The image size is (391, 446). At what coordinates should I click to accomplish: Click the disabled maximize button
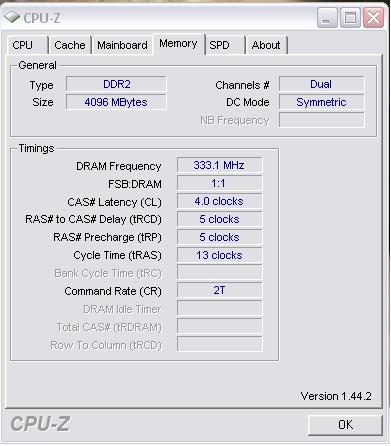(350, 18)
